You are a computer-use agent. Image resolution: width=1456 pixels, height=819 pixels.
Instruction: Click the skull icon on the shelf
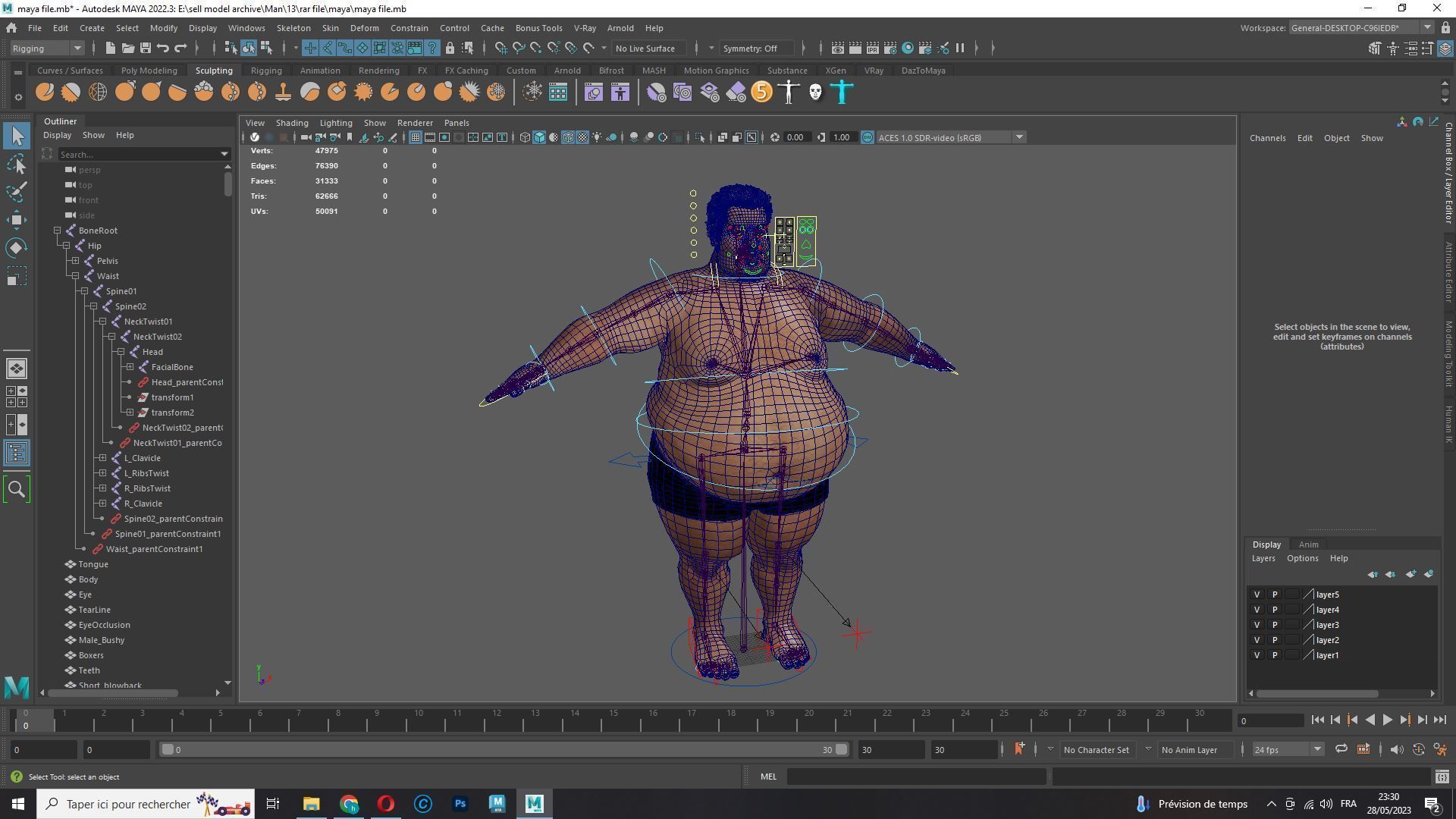point(815,93)
